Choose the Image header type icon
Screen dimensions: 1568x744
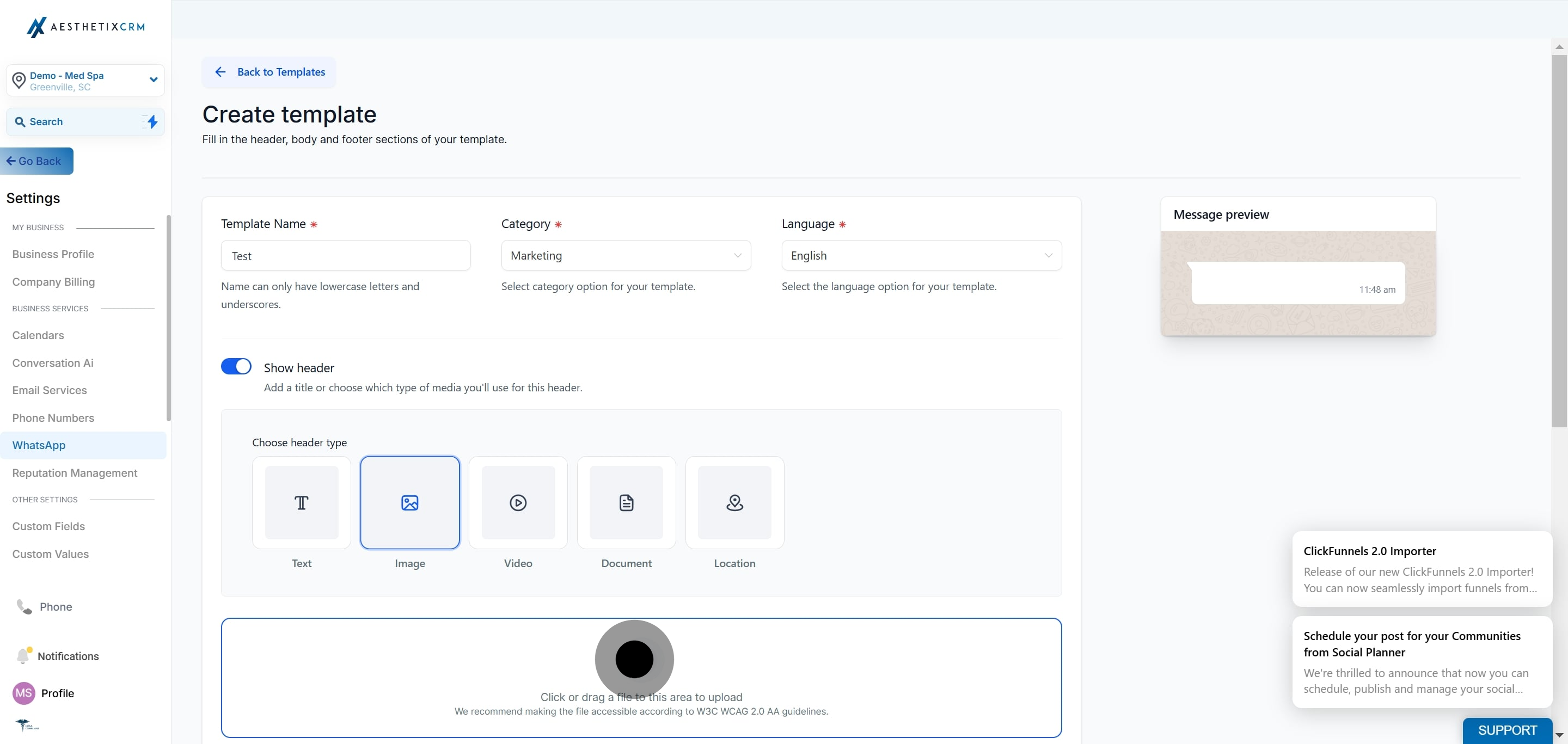[409, 502]
